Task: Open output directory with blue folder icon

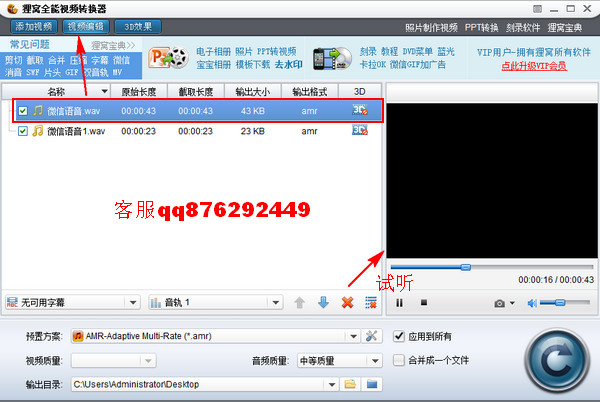Action: pos(372,384)
